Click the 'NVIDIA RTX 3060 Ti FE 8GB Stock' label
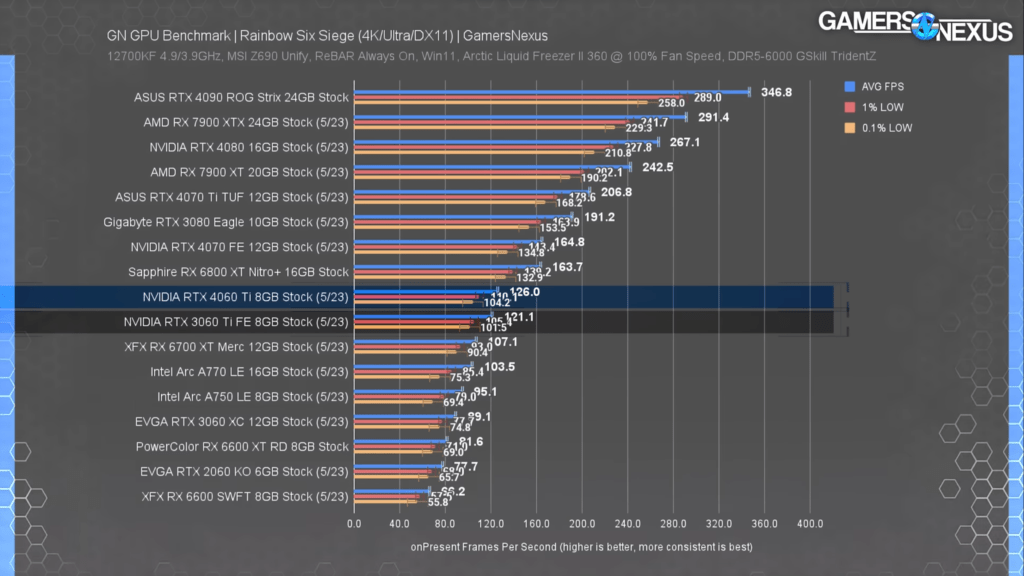 pyautogui.click(x=236, y=322)
